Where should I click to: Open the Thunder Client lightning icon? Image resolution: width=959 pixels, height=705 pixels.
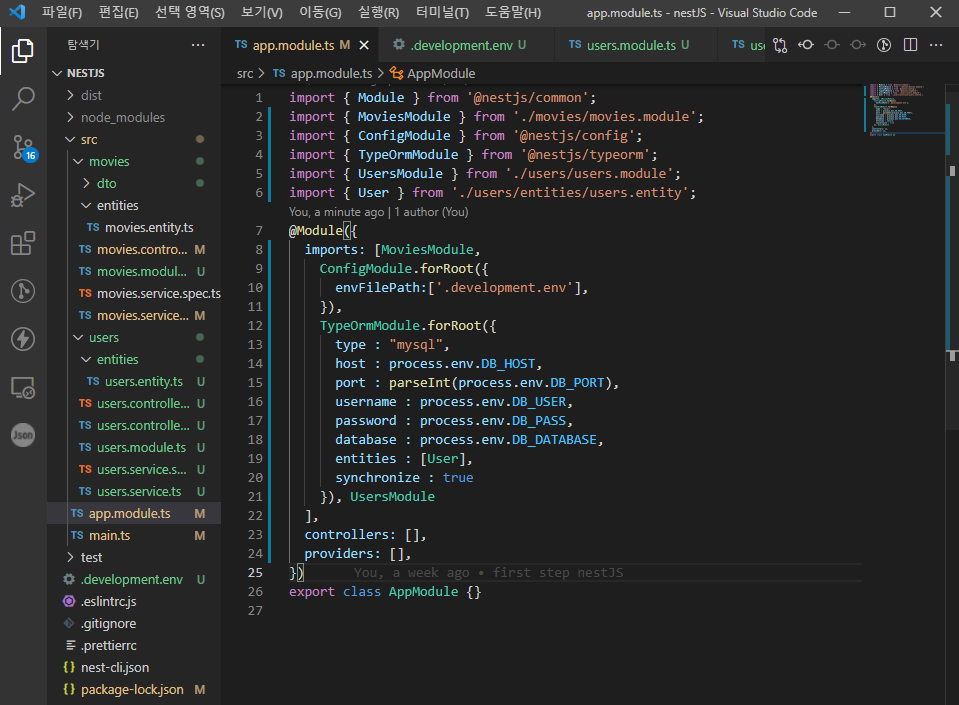coord(23,339)
